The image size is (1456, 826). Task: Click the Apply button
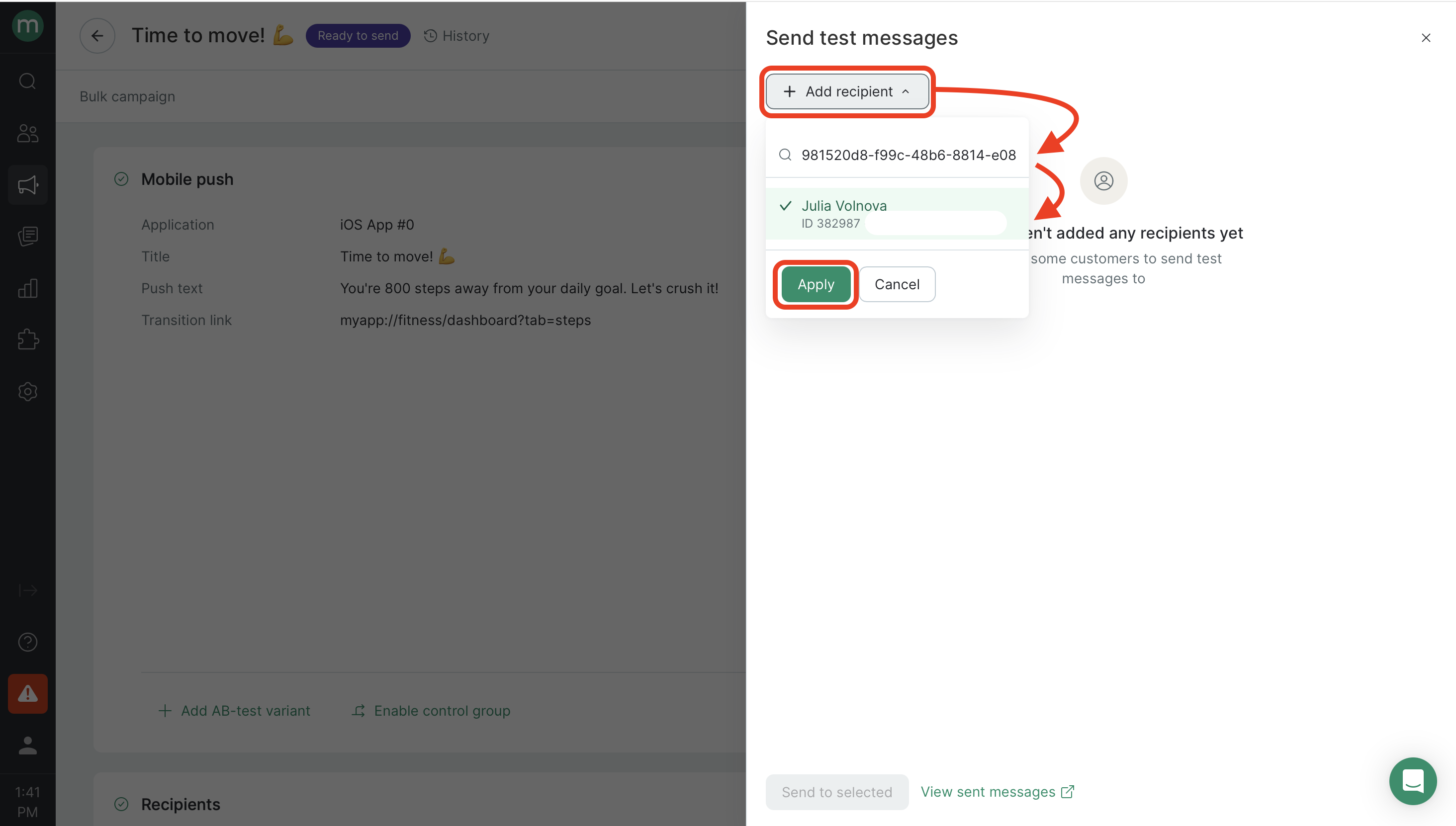(815, 284)
